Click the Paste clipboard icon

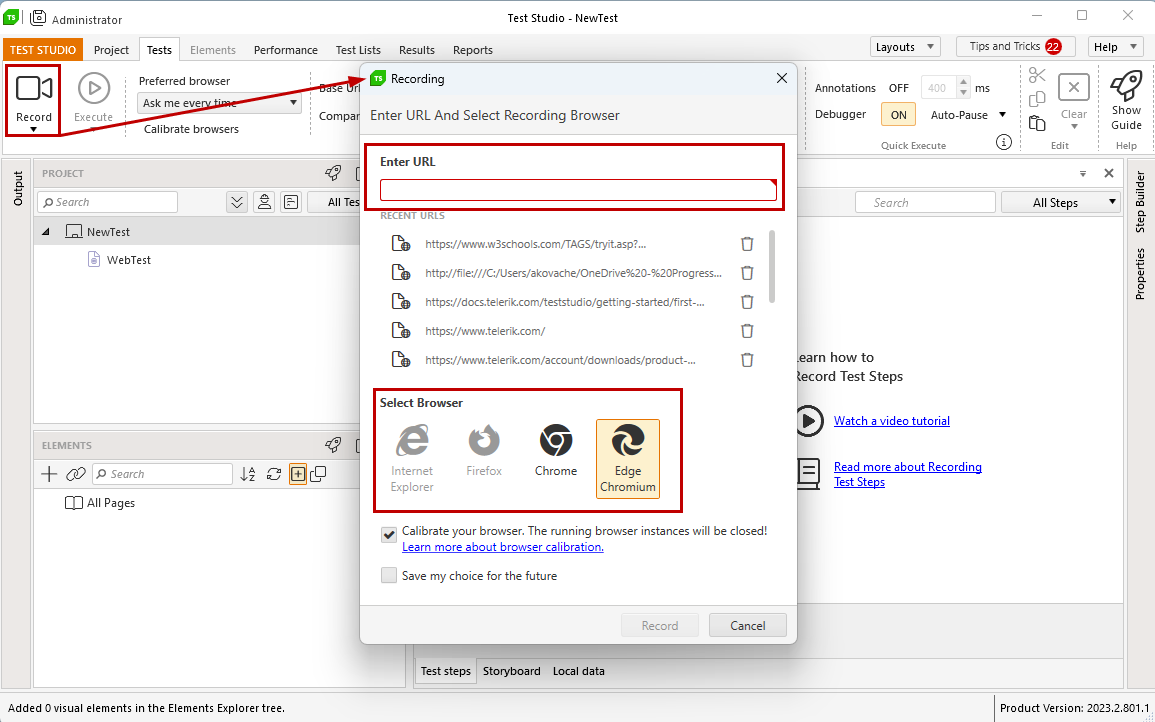(1037, 123)
